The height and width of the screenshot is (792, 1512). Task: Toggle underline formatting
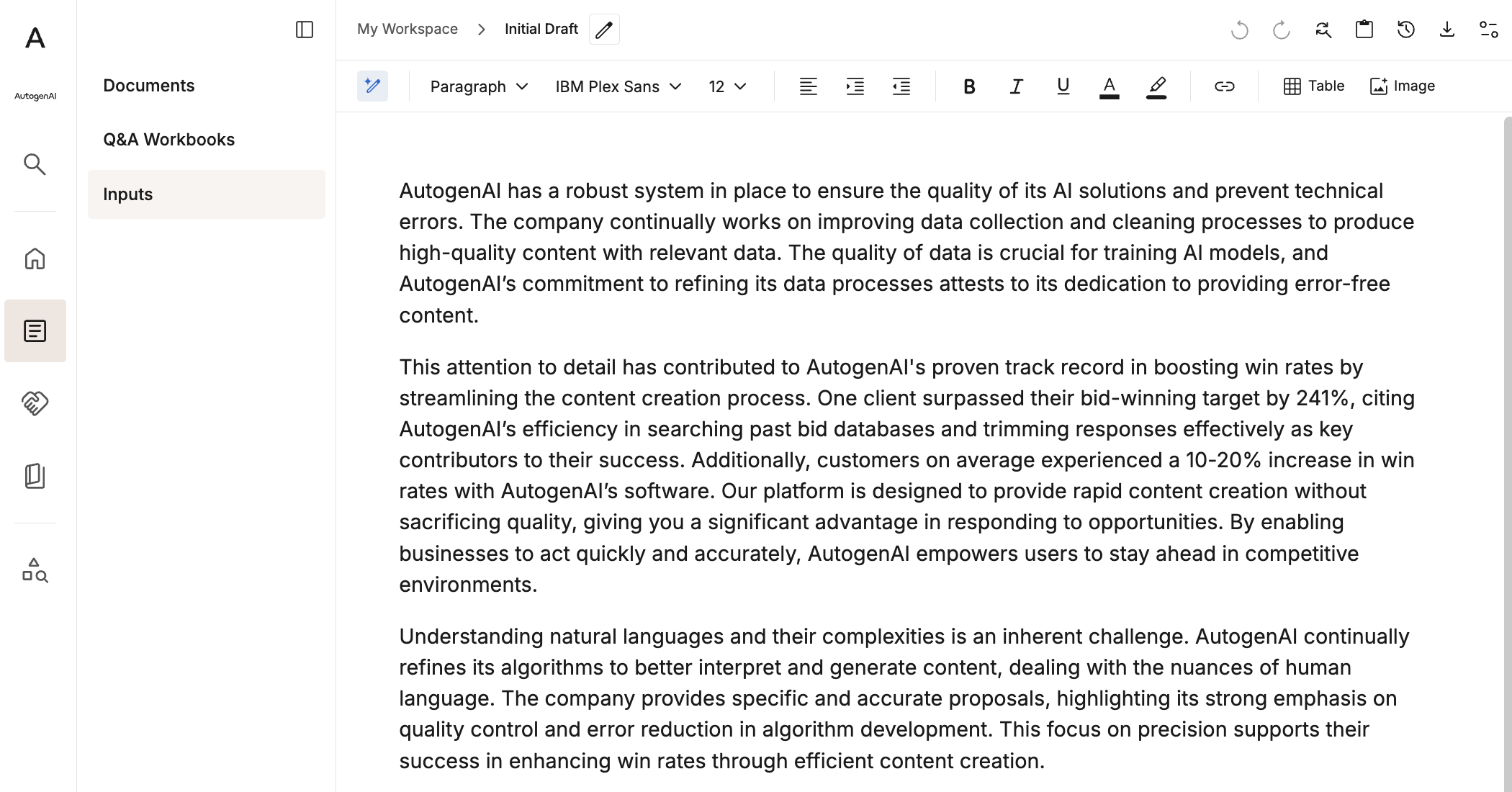tap(1063, 86)
